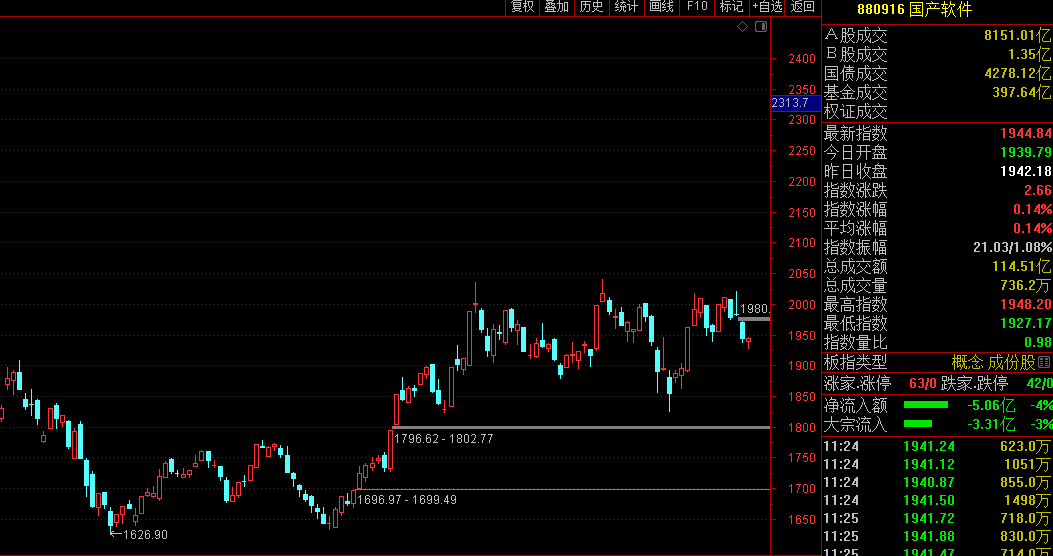The image size is (1053, 556).
Task: Select tick row with price 1941.24
Action: coord(937,445)
